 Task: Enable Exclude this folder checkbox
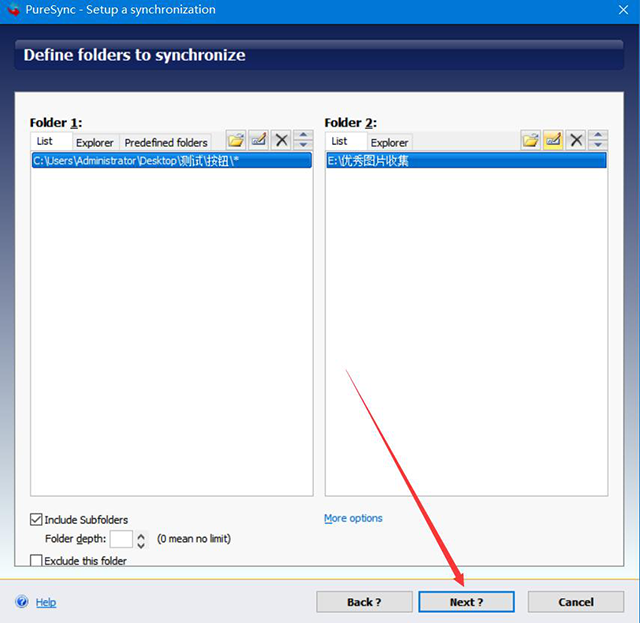click(x=36, y=560)
